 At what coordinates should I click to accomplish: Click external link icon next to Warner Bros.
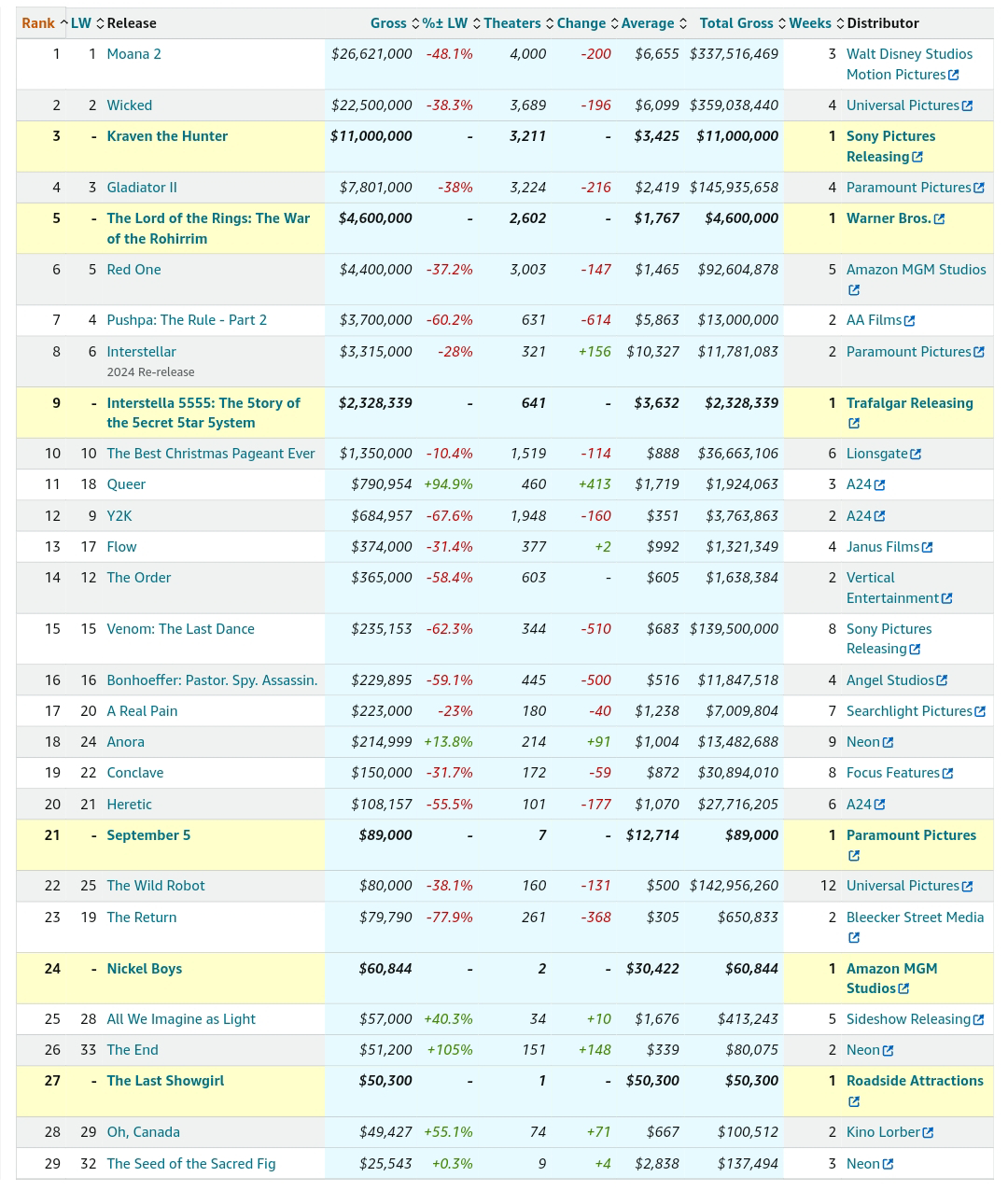tap(939, 219)
